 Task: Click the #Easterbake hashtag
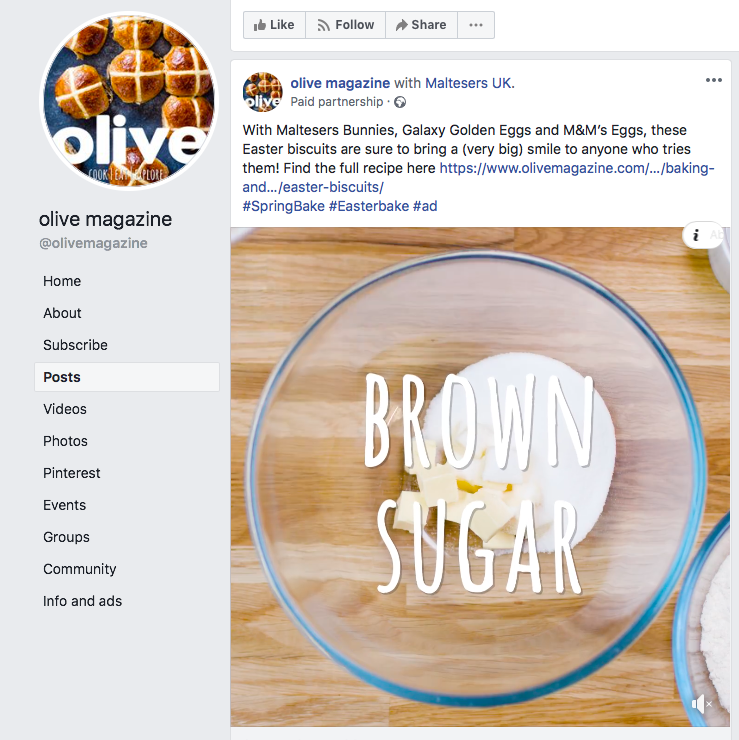[369, 206]
